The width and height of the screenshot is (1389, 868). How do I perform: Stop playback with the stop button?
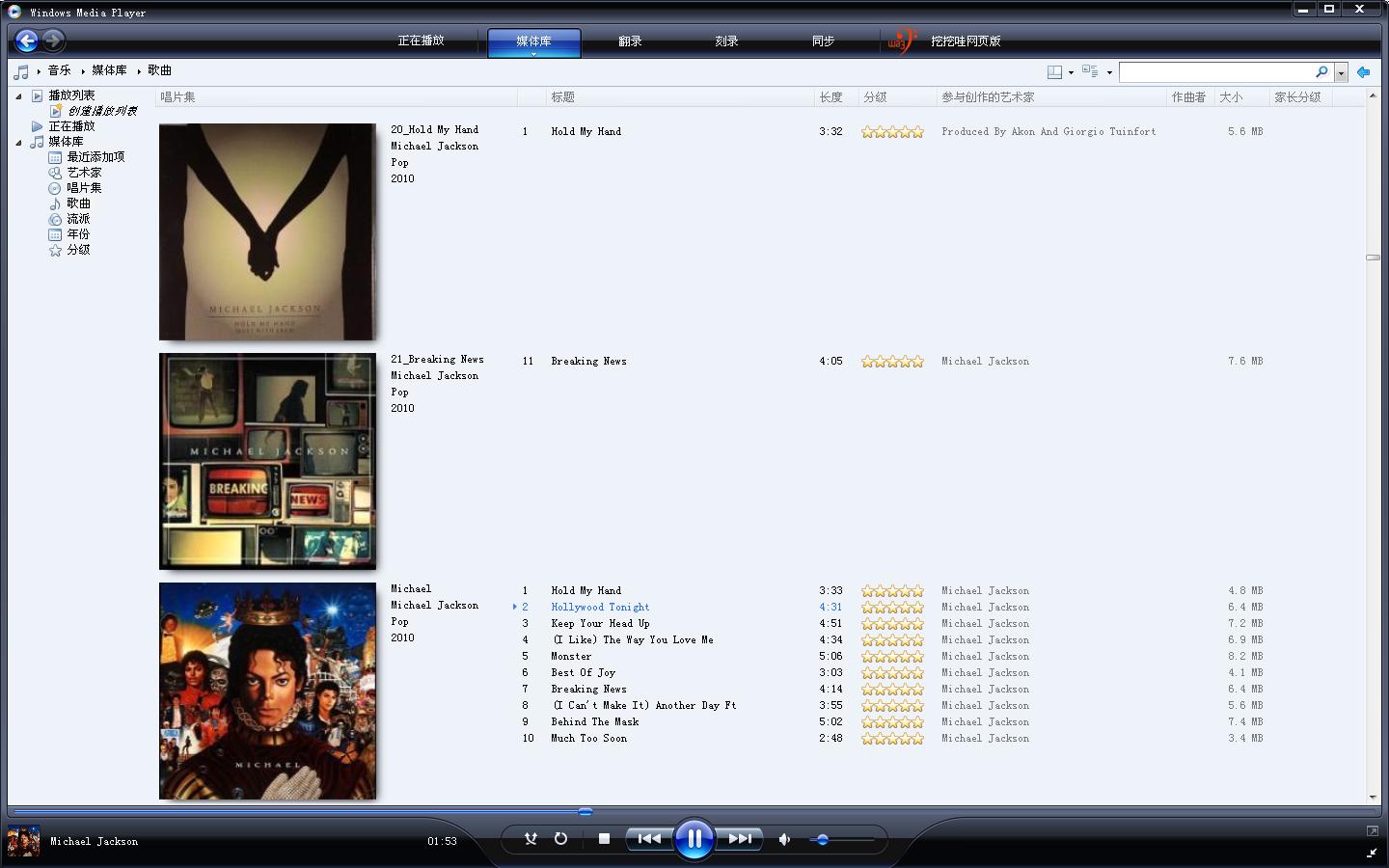click(604, 839)
